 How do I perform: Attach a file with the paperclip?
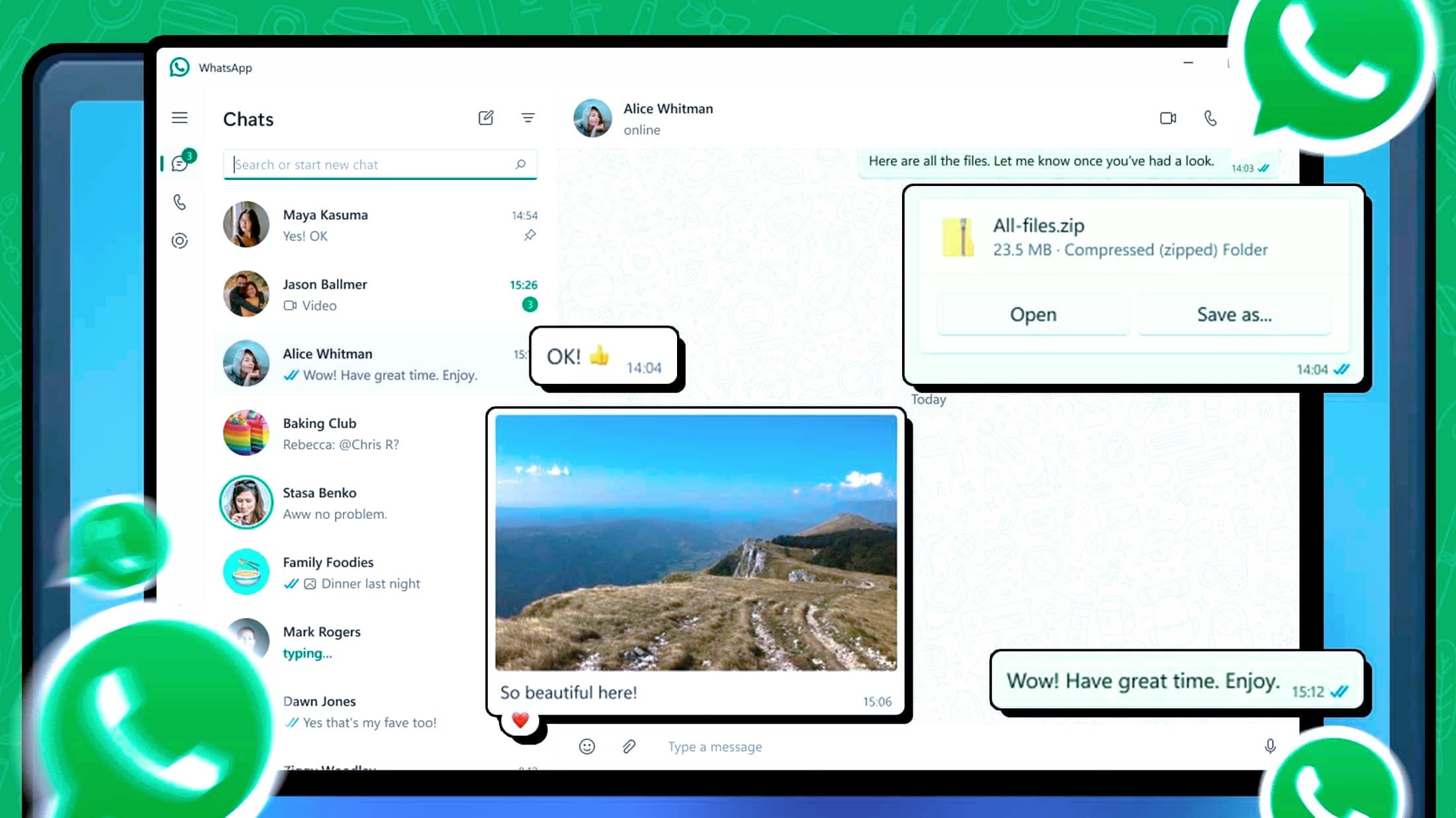[629, 747]
